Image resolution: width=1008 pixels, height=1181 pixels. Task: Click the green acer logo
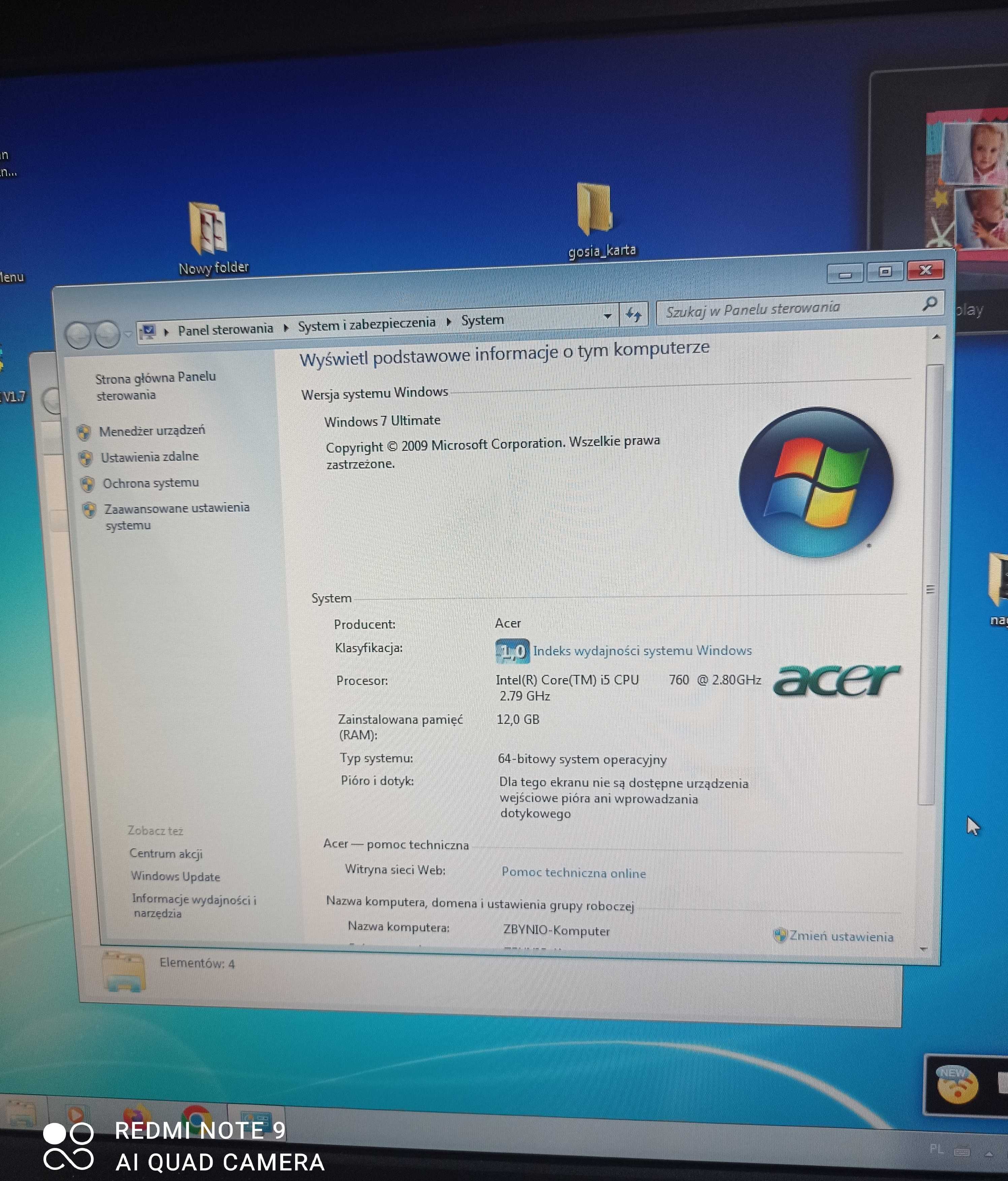pos(837,680)
